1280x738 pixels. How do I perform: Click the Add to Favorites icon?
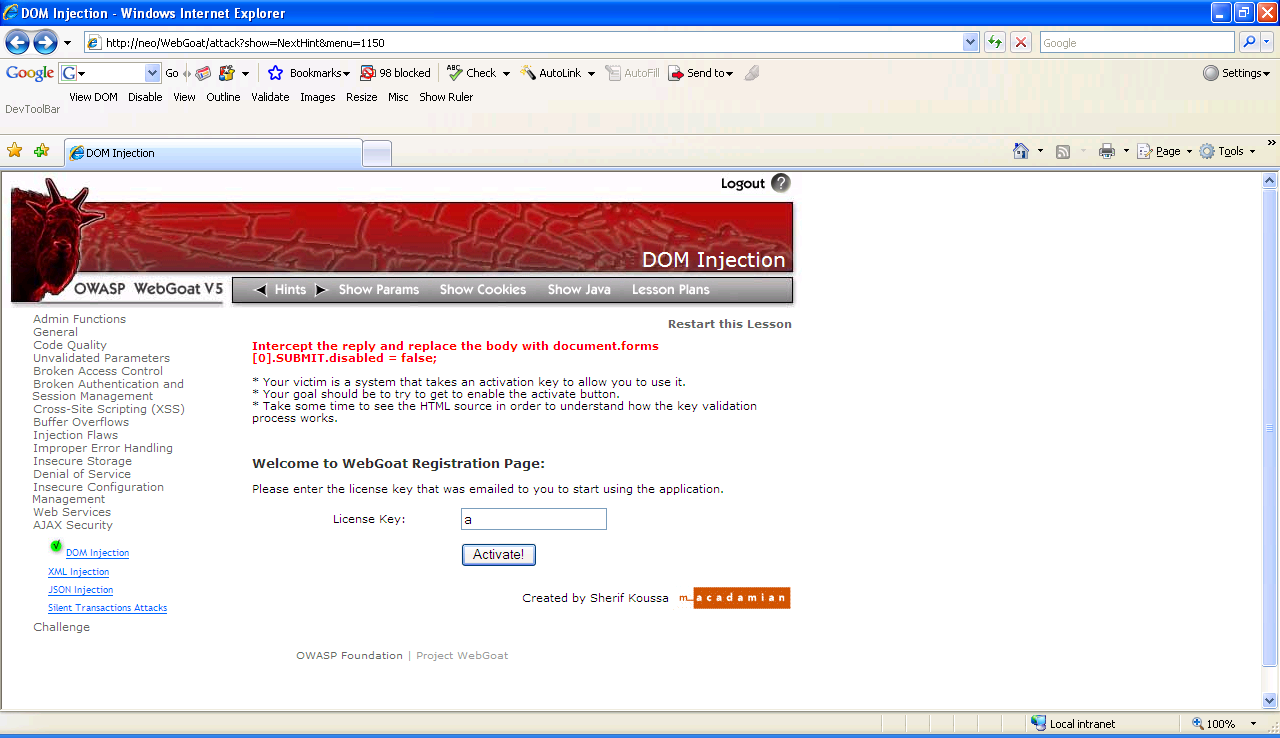[41, 151]
